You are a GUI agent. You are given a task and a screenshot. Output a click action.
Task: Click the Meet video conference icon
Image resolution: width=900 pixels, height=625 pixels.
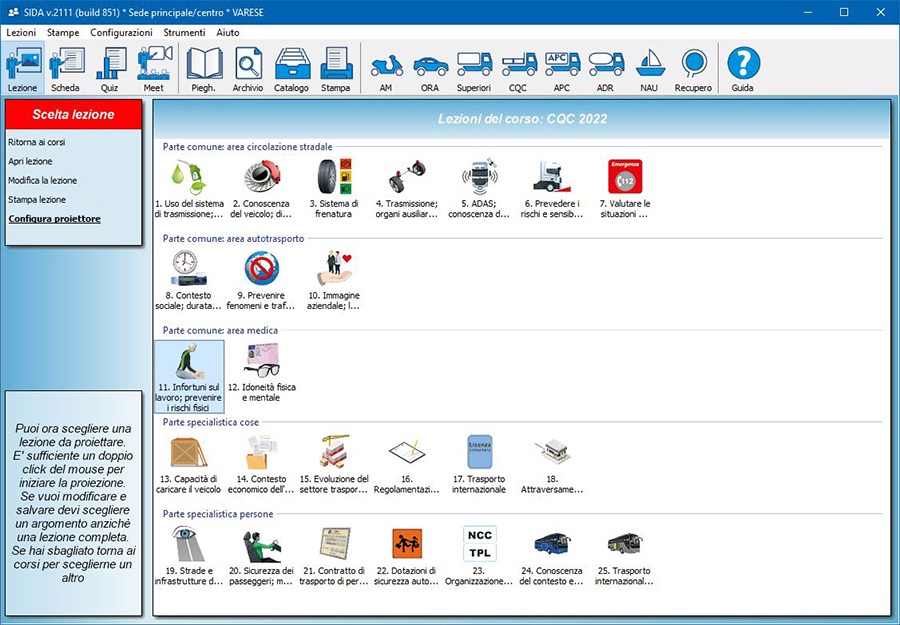coord(153,69)
